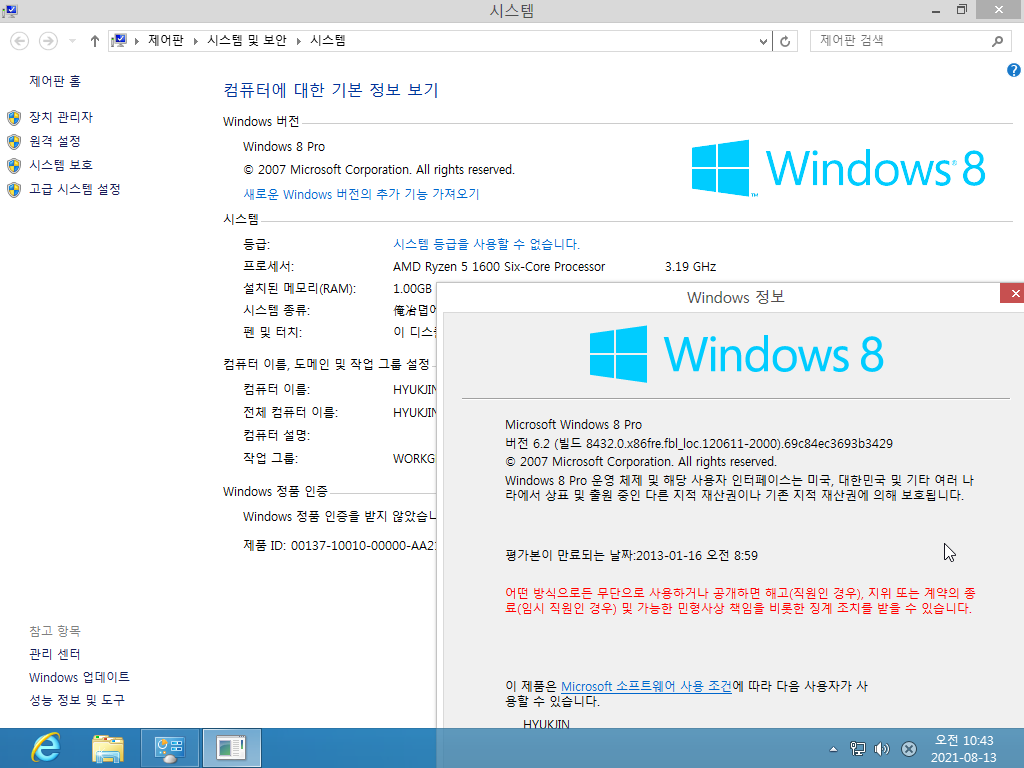Click the 1.00GB installed memory value

[x=412, y=289]
